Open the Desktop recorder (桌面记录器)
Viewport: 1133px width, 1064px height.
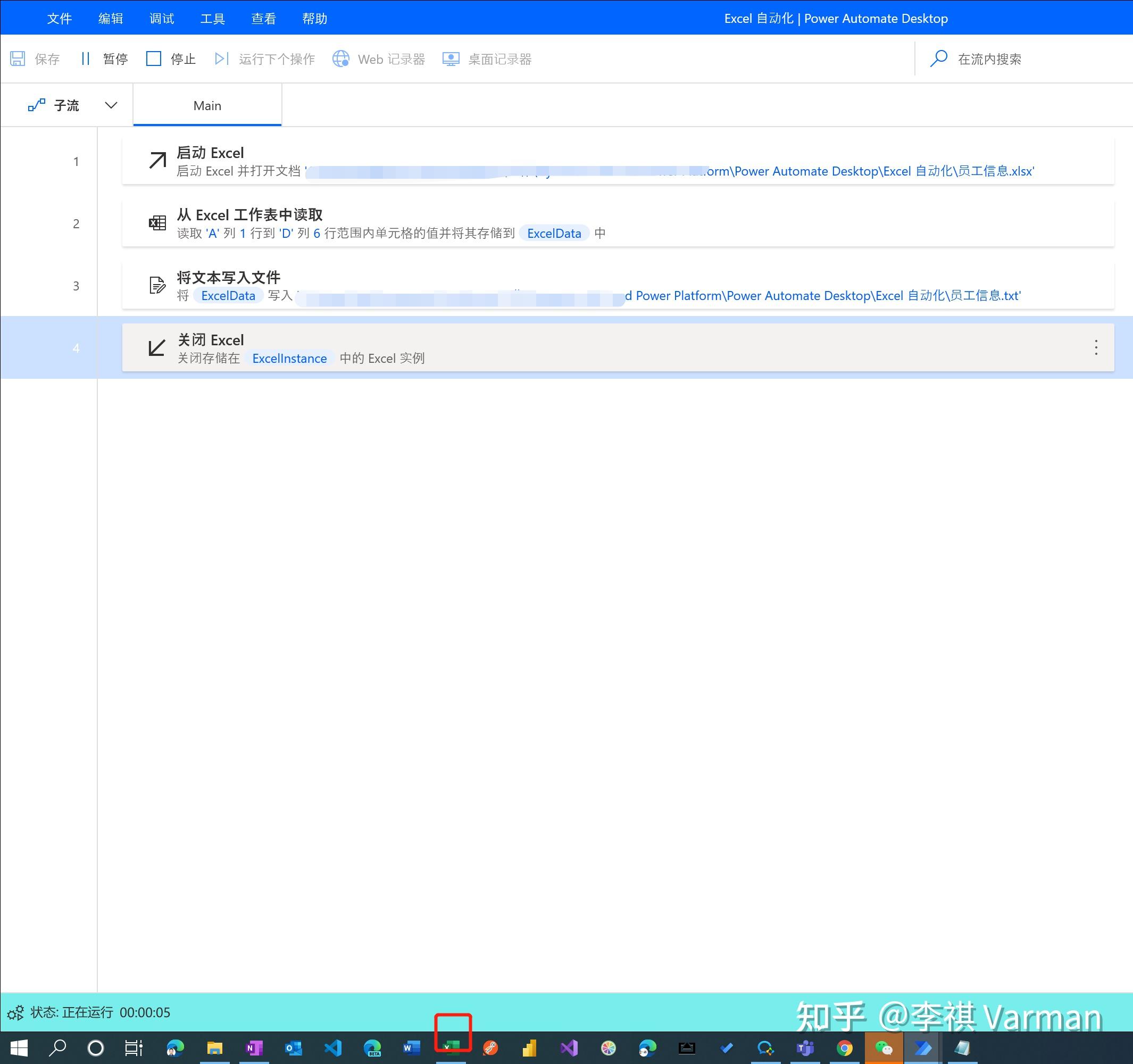[450, 58]
